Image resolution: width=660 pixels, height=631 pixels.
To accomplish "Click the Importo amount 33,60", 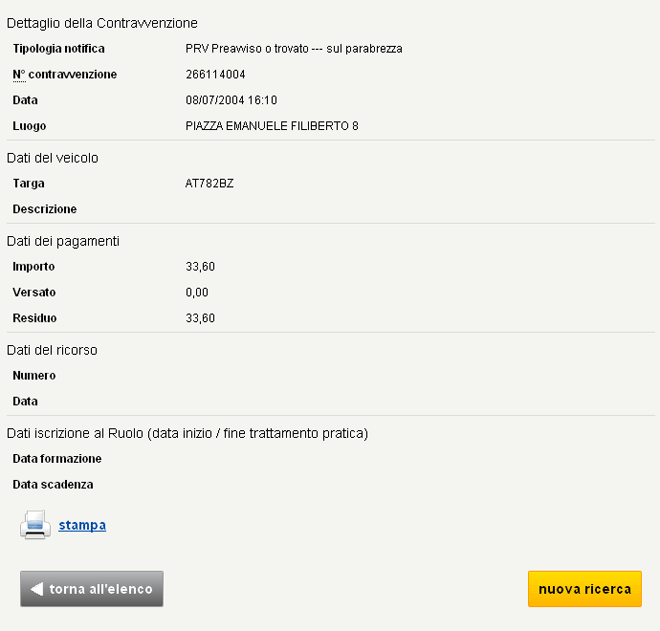I will pos(201,267).
